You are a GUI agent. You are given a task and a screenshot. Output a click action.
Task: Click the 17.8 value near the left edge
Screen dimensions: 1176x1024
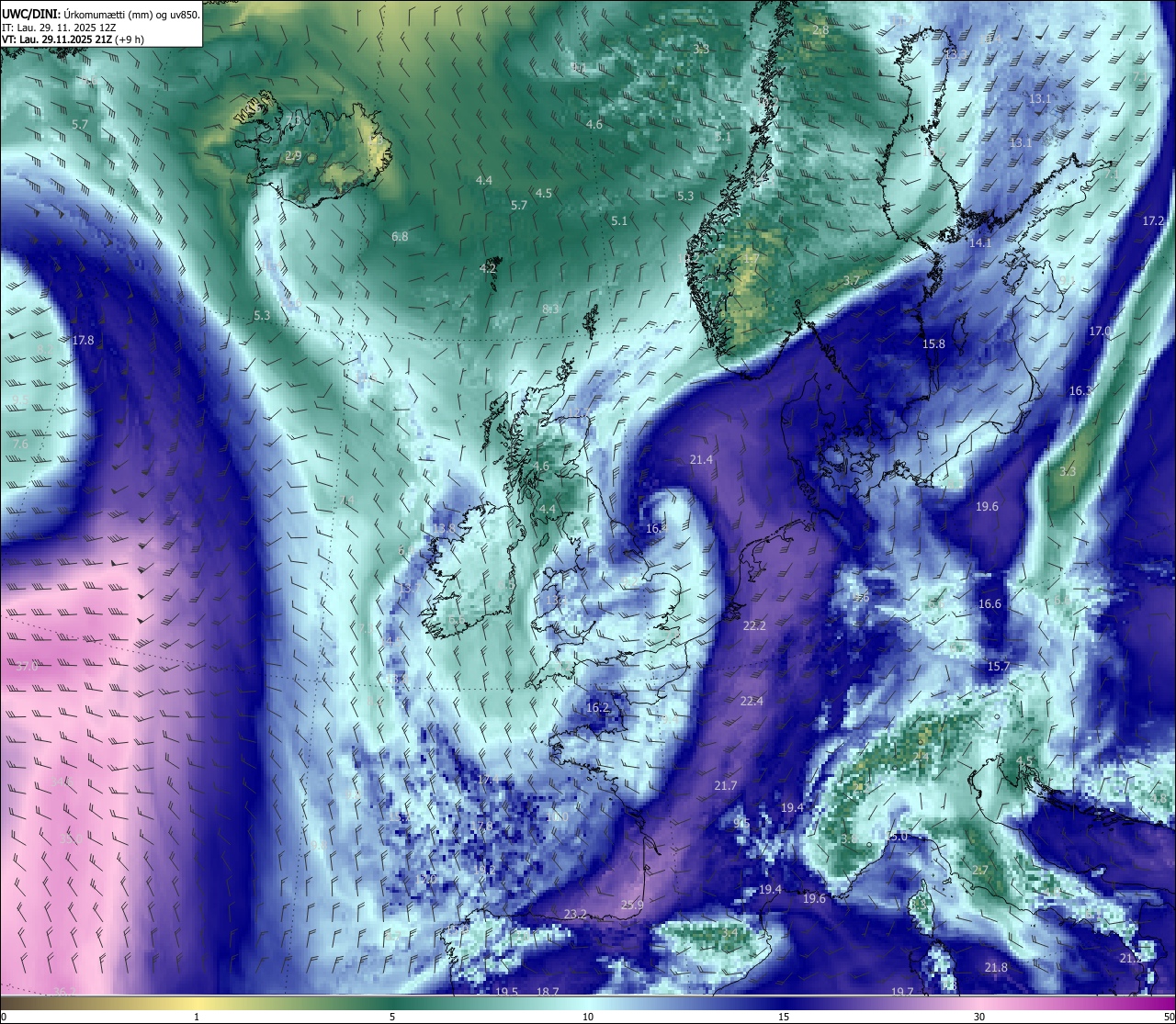tap(83, 340)
